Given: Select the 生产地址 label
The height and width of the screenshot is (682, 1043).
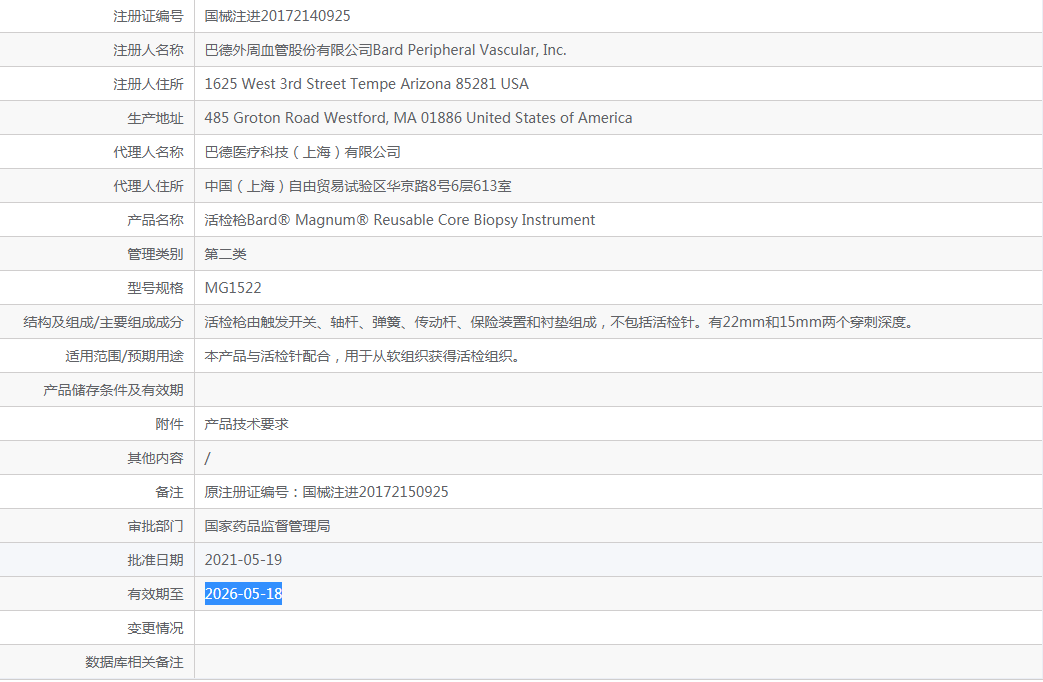Looking at the screenshot, I should pyautogui.click(x=156, y=118).
